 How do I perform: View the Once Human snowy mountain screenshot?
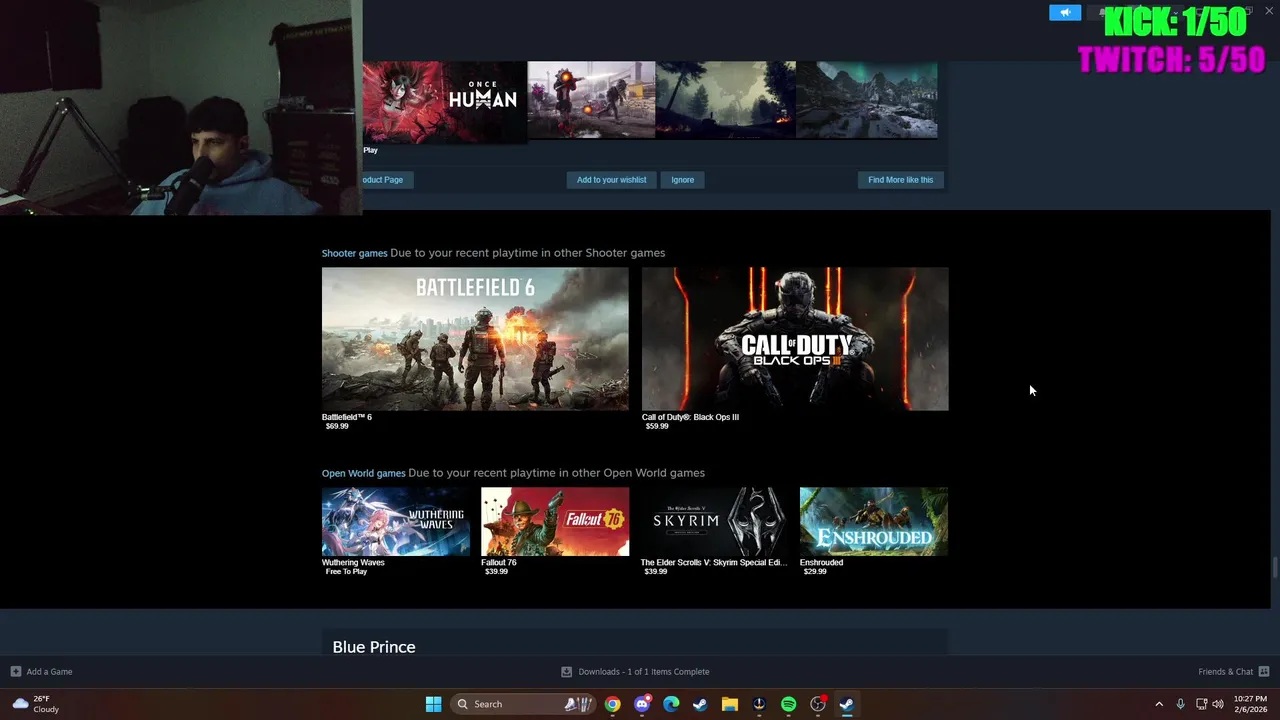click(867, 100)
